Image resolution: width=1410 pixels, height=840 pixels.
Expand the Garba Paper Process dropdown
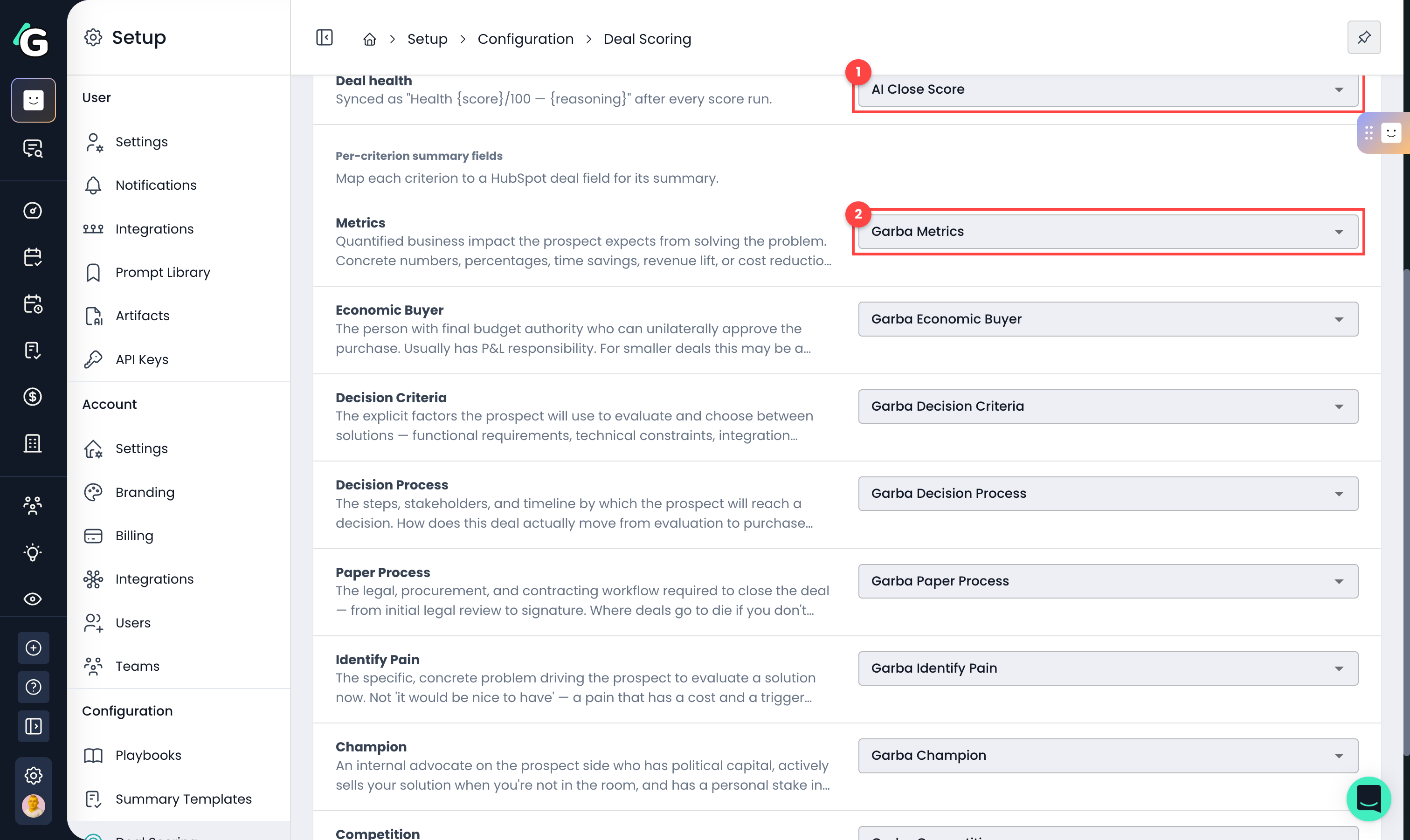coord(1108,581)
